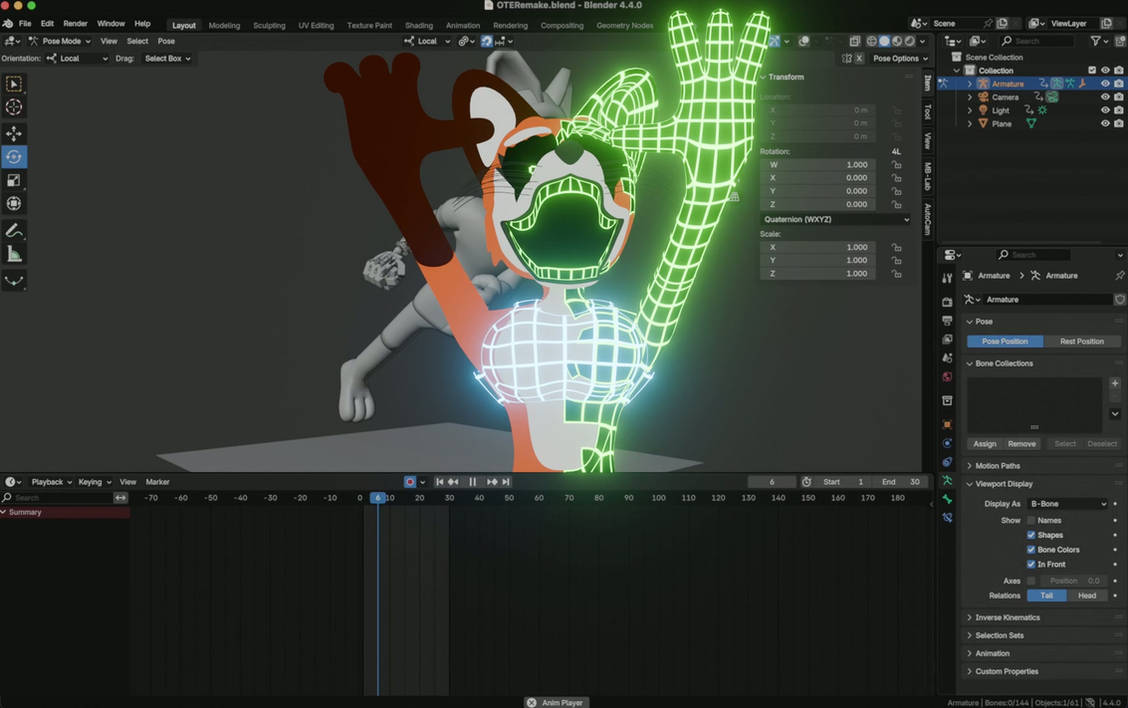
Task: Click the Remove bone collection button
Action: tap(1022, 444)
